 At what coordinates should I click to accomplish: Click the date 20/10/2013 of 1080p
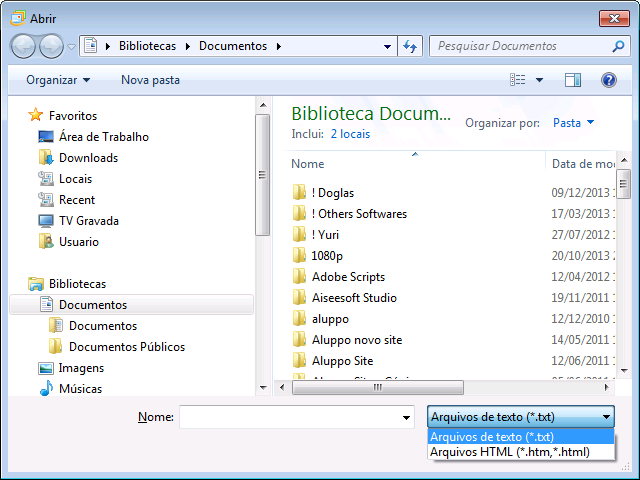[582, 256]
